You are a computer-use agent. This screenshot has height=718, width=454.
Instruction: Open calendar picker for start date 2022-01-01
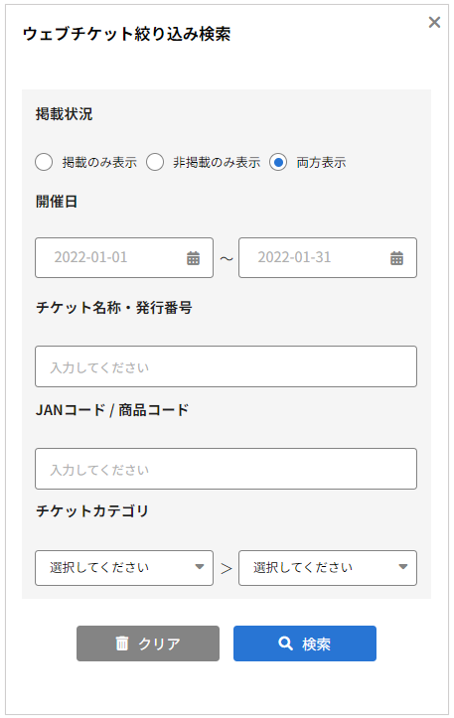click(193, 258)
